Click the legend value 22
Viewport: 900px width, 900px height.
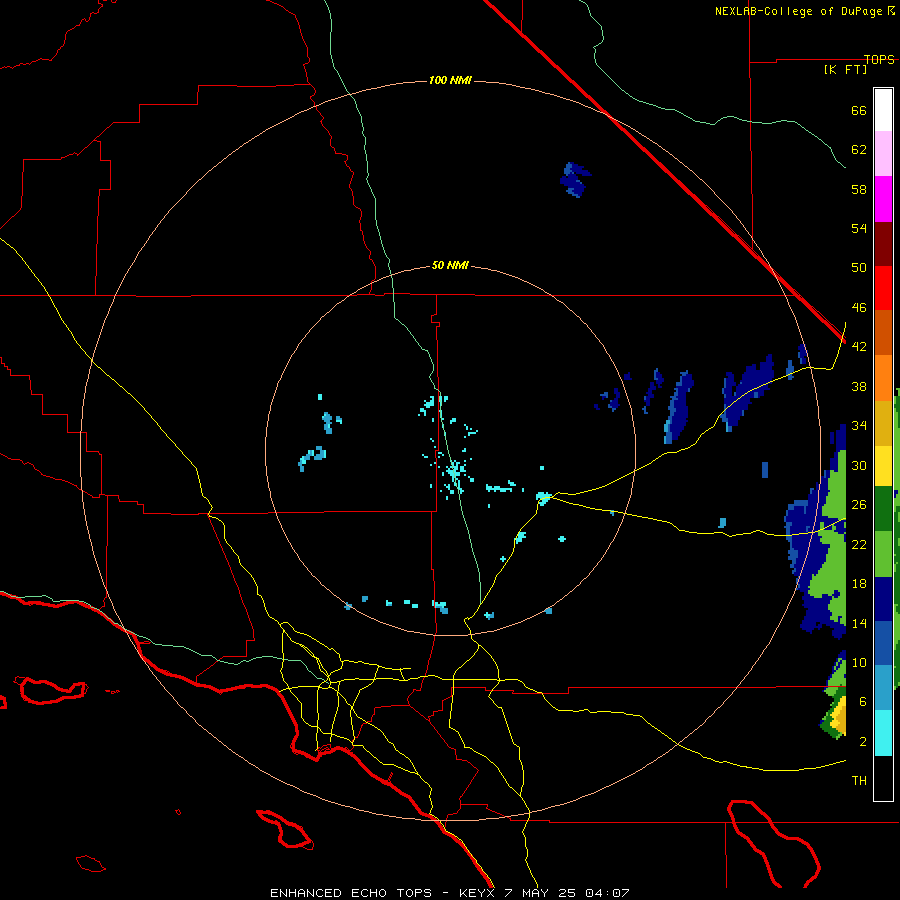(859, 544)
